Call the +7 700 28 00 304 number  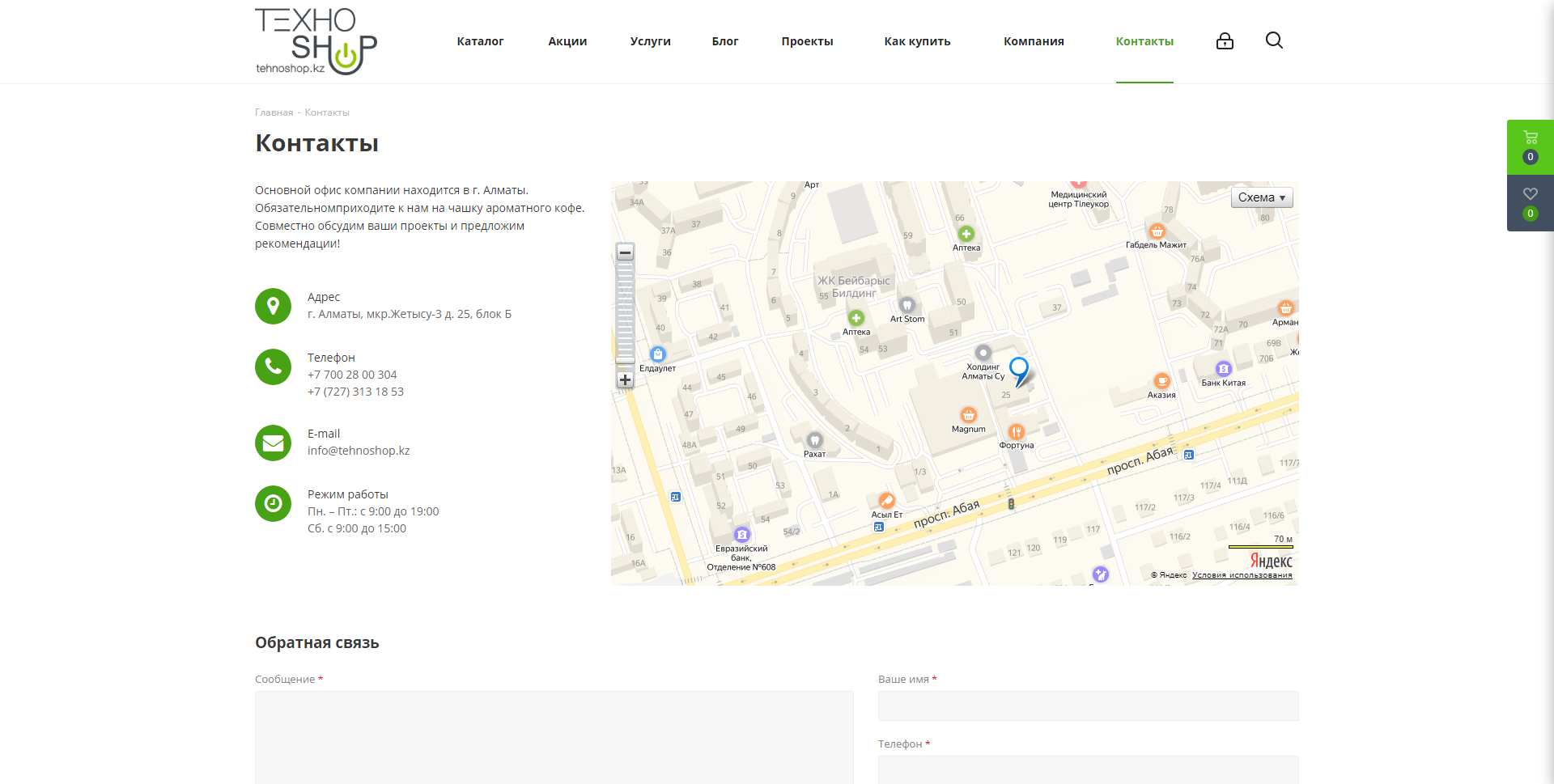pos(352,375)
